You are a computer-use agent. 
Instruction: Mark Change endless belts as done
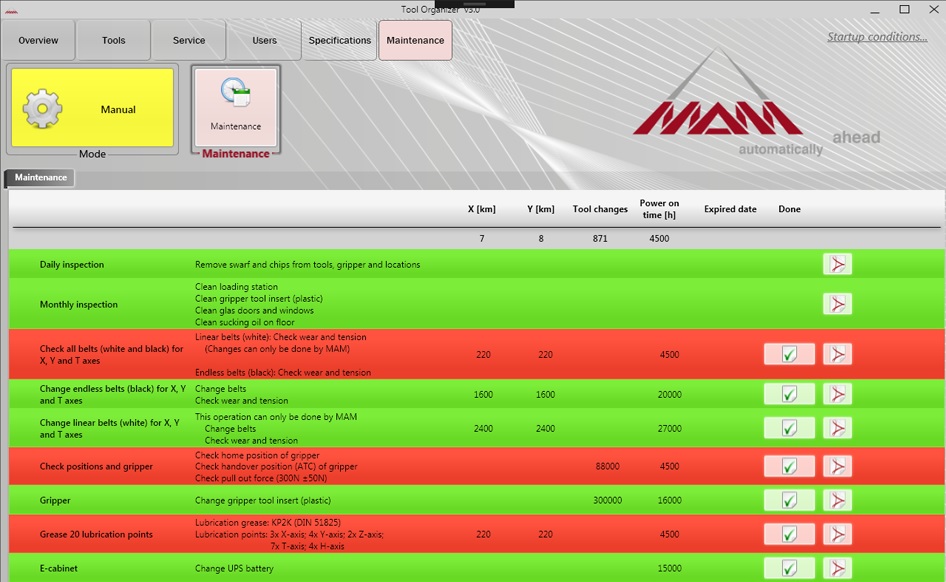click(789, 394)
